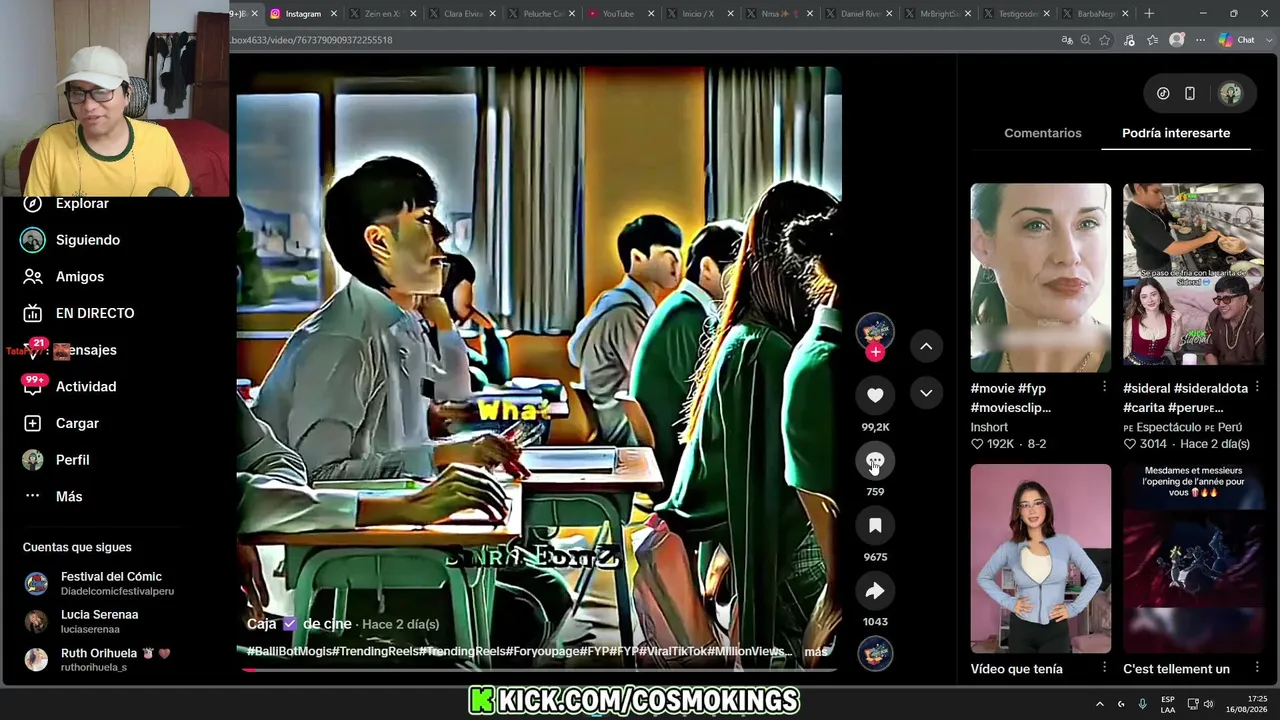Open options for 'Vídeo que tenía'
Viewport: 1280px width, 720px height.
1104,668
